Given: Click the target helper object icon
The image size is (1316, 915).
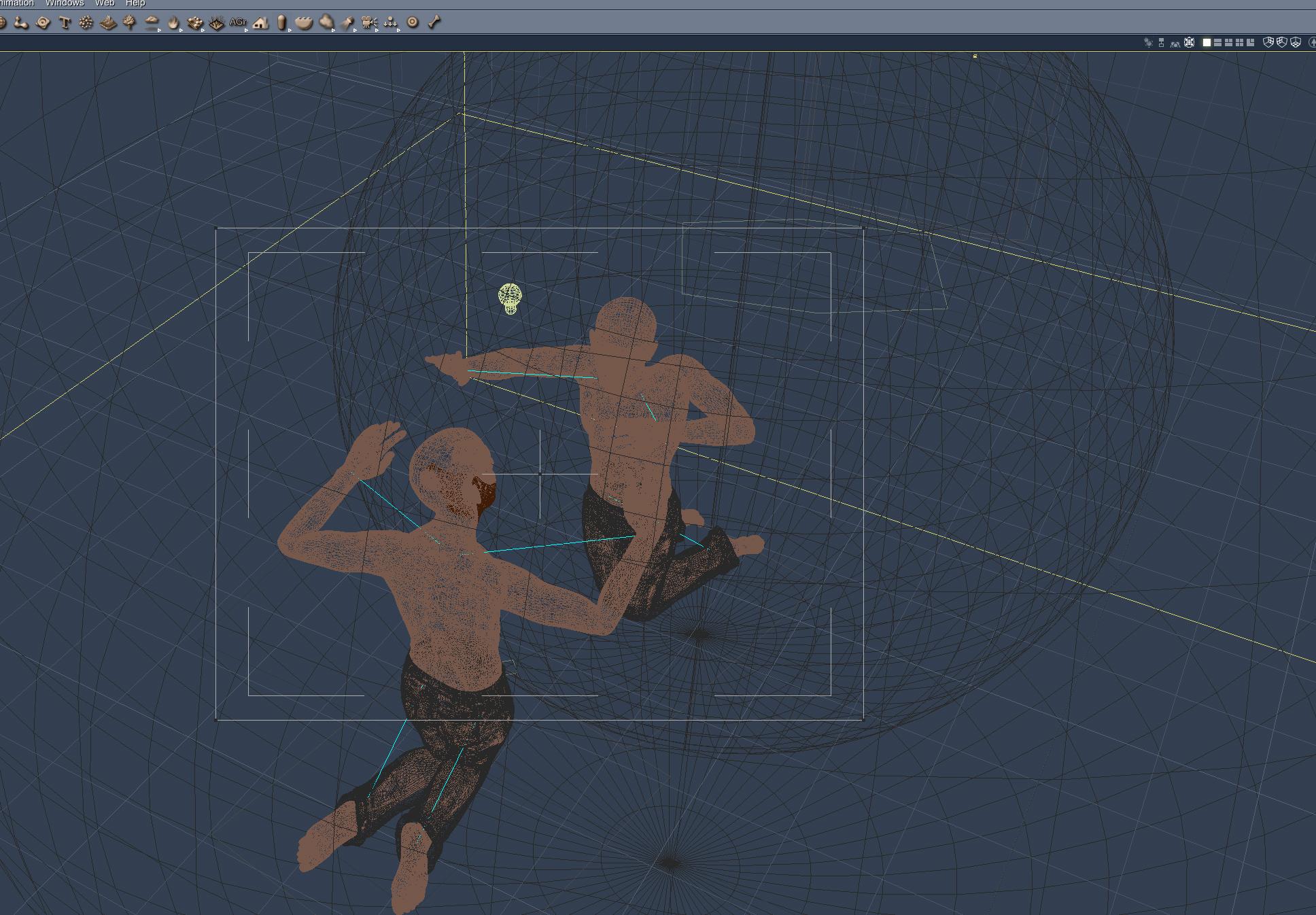Looking at the screenshot, I should (x=413, y=22).
